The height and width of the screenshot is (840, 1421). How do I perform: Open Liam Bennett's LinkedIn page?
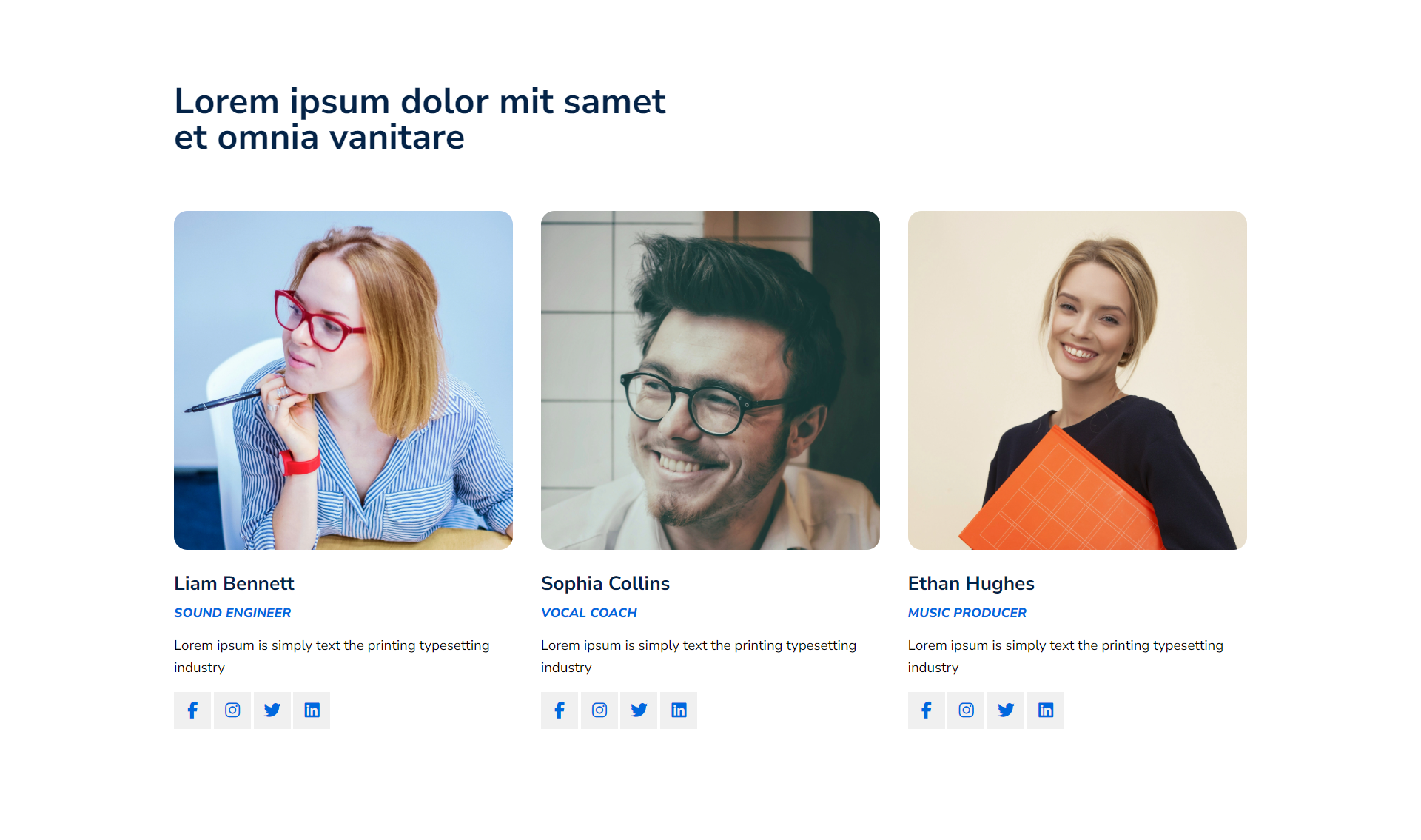(312, 710)
